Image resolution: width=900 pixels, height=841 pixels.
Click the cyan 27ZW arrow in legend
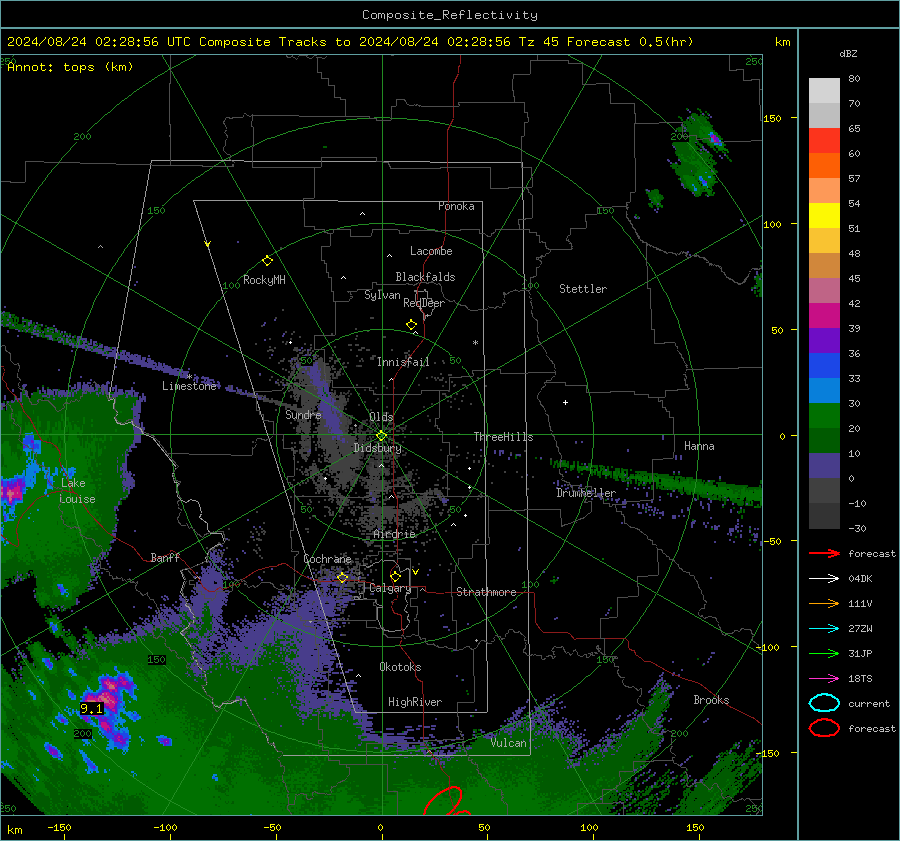(824, 628)
